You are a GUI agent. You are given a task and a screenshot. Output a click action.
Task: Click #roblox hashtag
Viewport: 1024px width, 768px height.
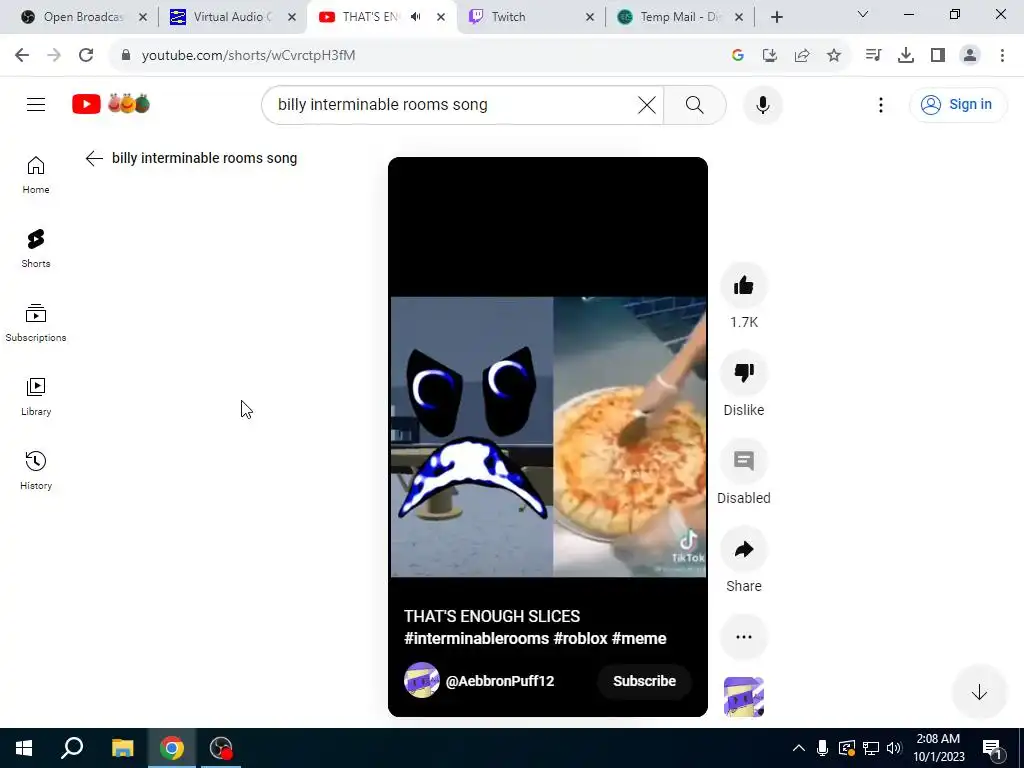point(581,639)
